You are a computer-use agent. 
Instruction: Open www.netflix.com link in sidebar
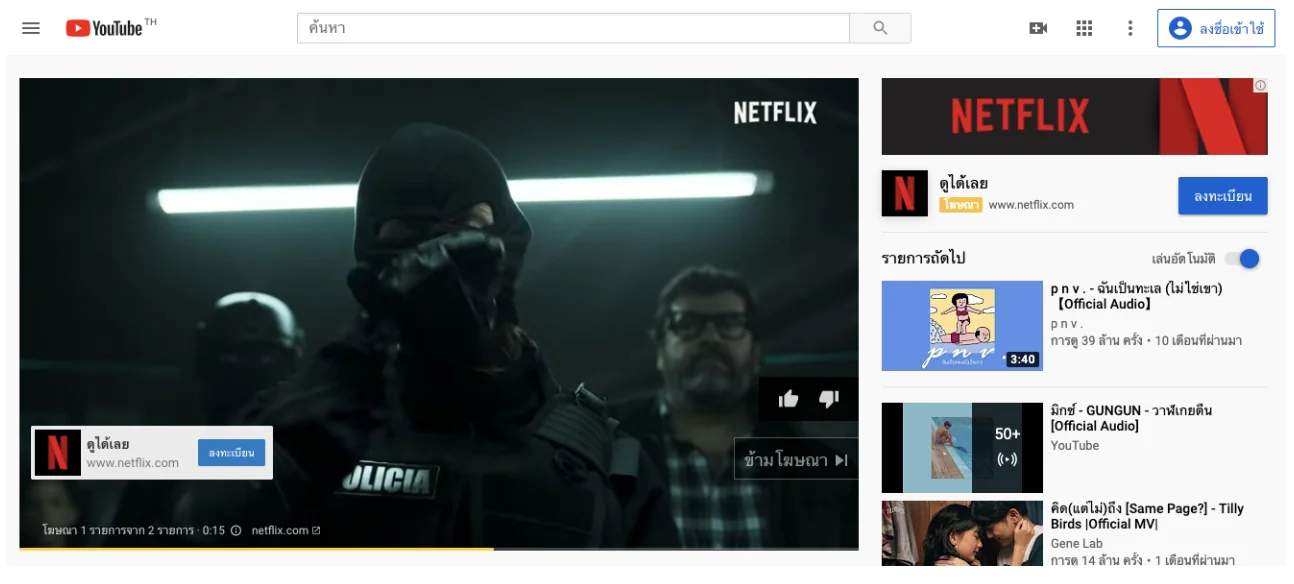pyautogui.click(x=1031, y=205)
